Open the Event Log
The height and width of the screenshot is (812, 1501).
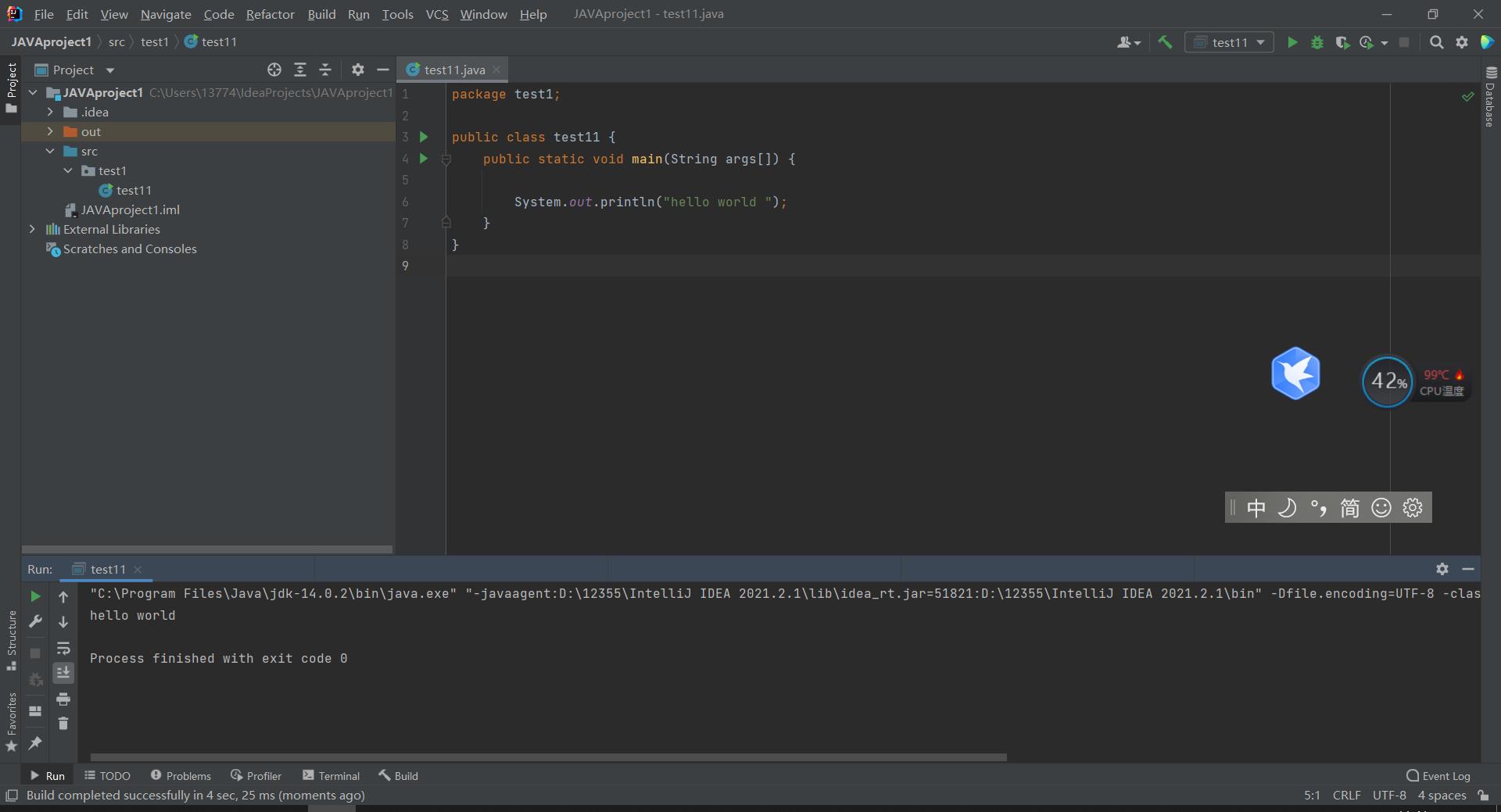pyautogui.click(x=1438, y=775)
